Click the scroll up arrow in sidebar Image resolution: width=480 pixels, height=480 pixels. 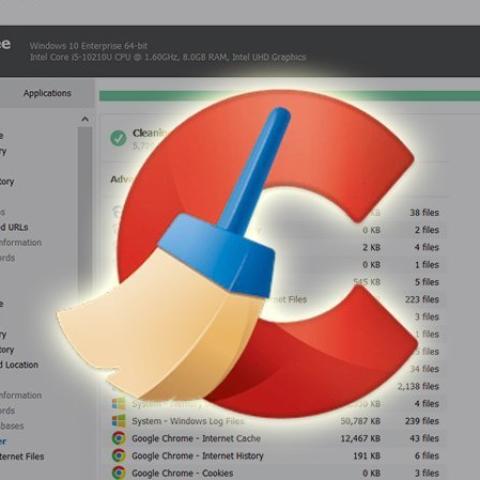[x=85, y=119]
